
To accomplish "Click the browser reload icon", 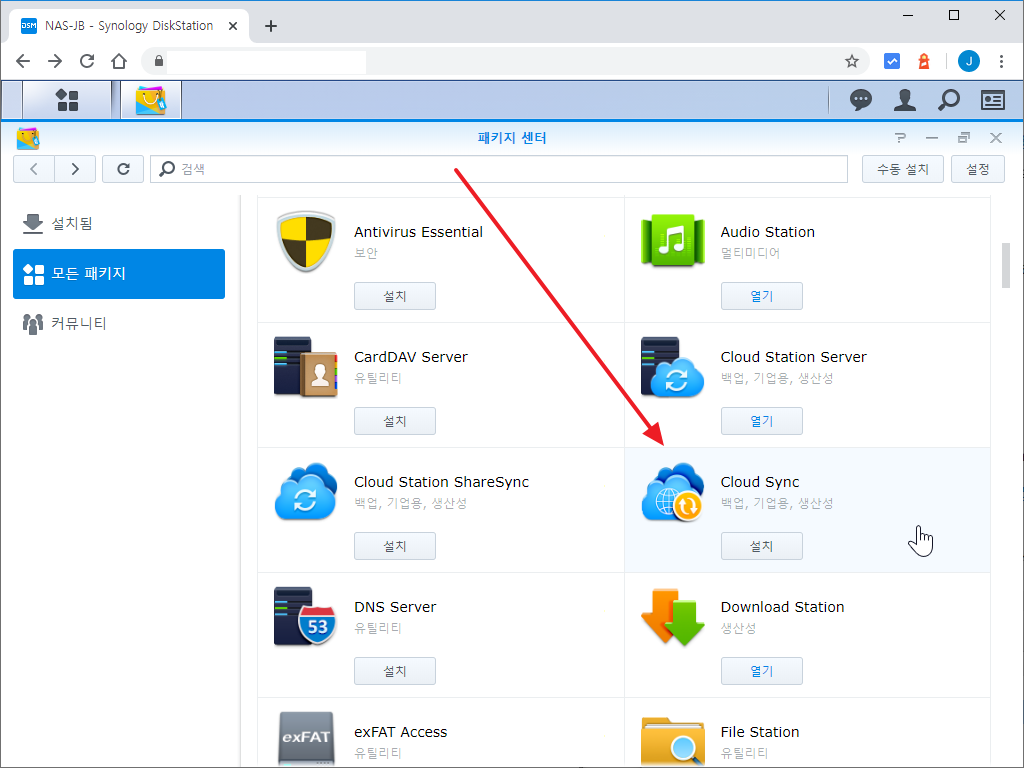I will (x=87, y=61).
